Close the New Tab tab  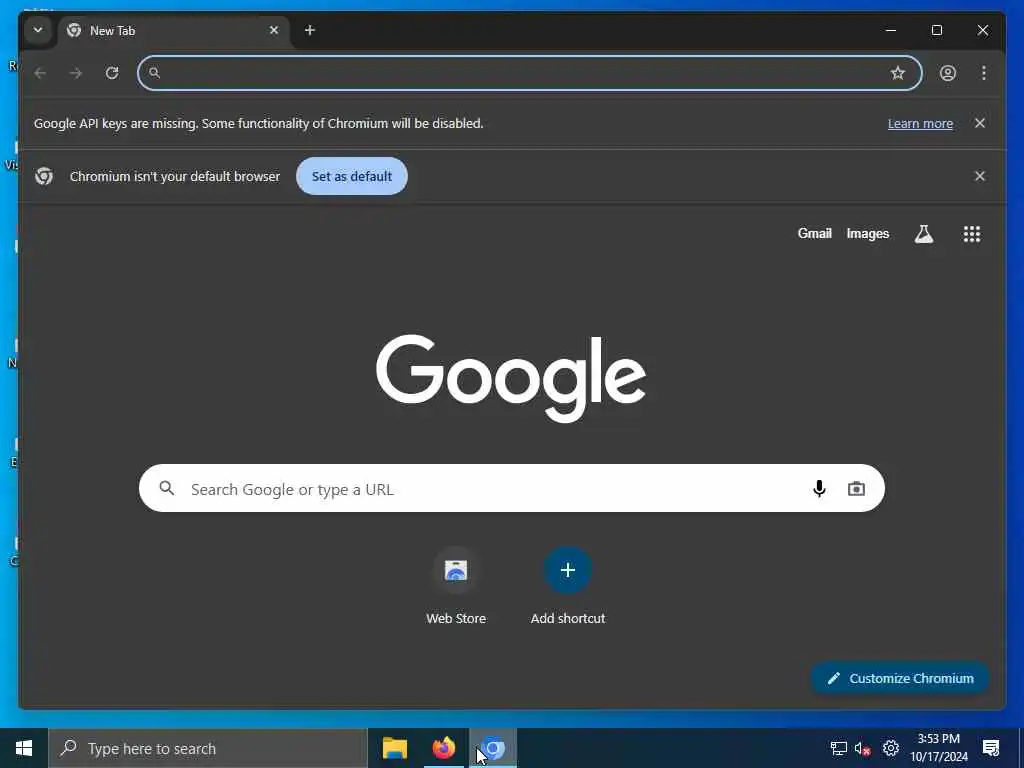[x=274, y=30]
